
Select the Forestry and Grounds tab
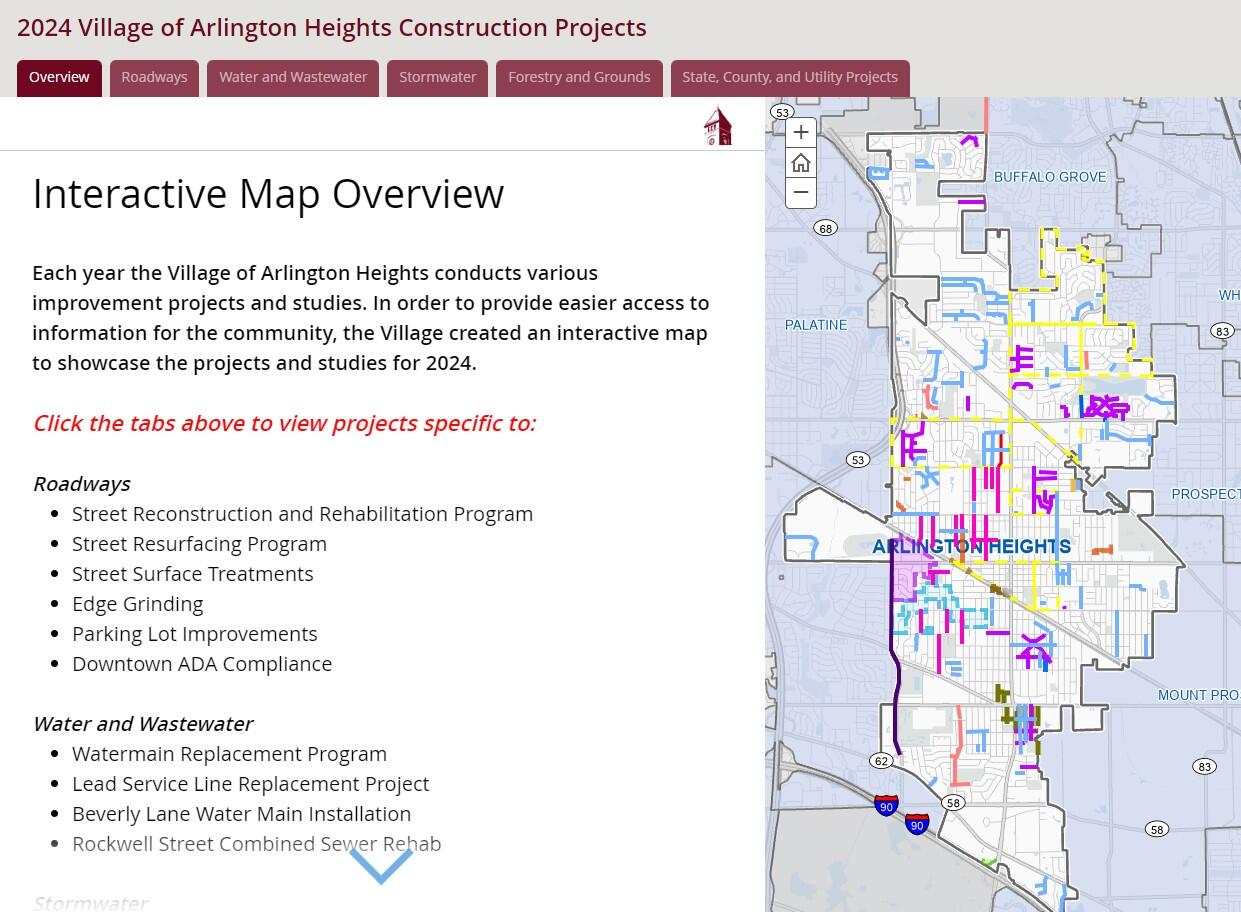[579, 76]
